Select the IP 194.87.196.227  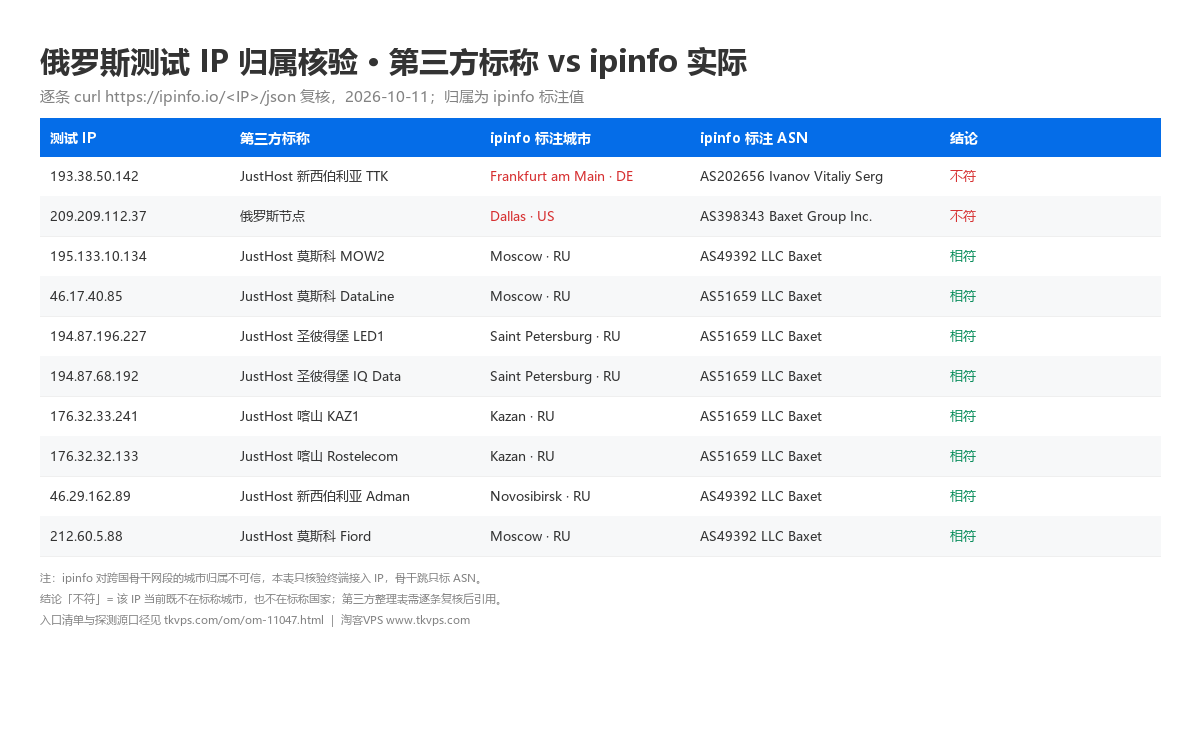98,336
